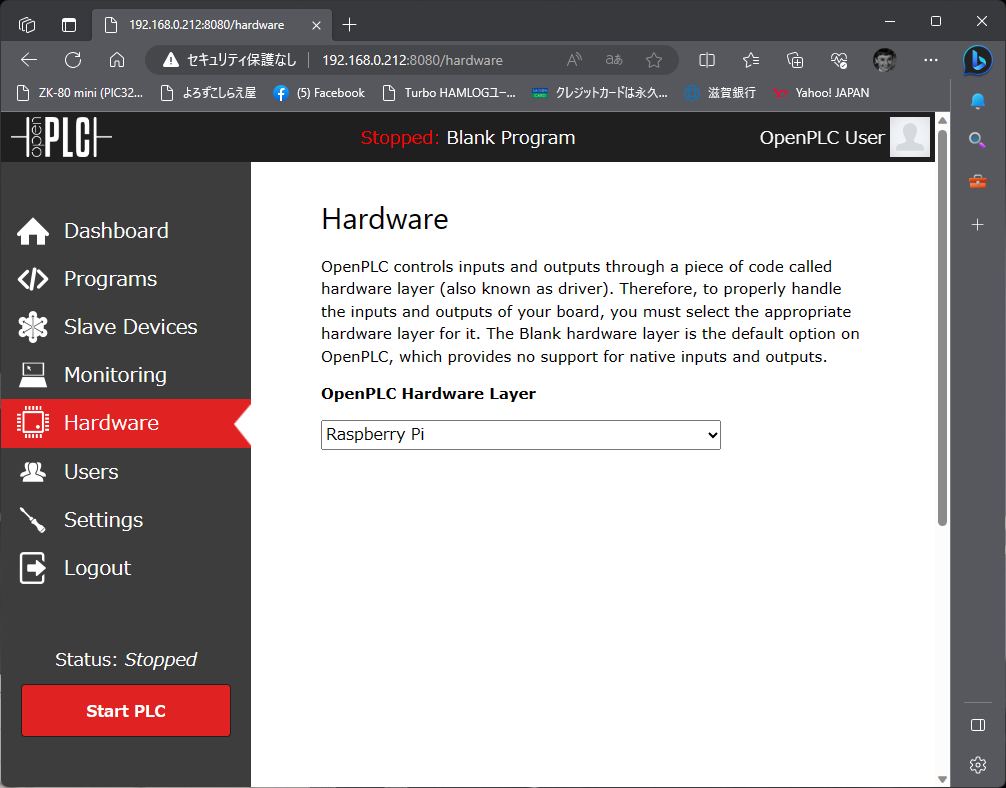Click the Logout exit-arrow icon
The height and width of the screenshot is (788, 1006).
(x=33, y=568)
